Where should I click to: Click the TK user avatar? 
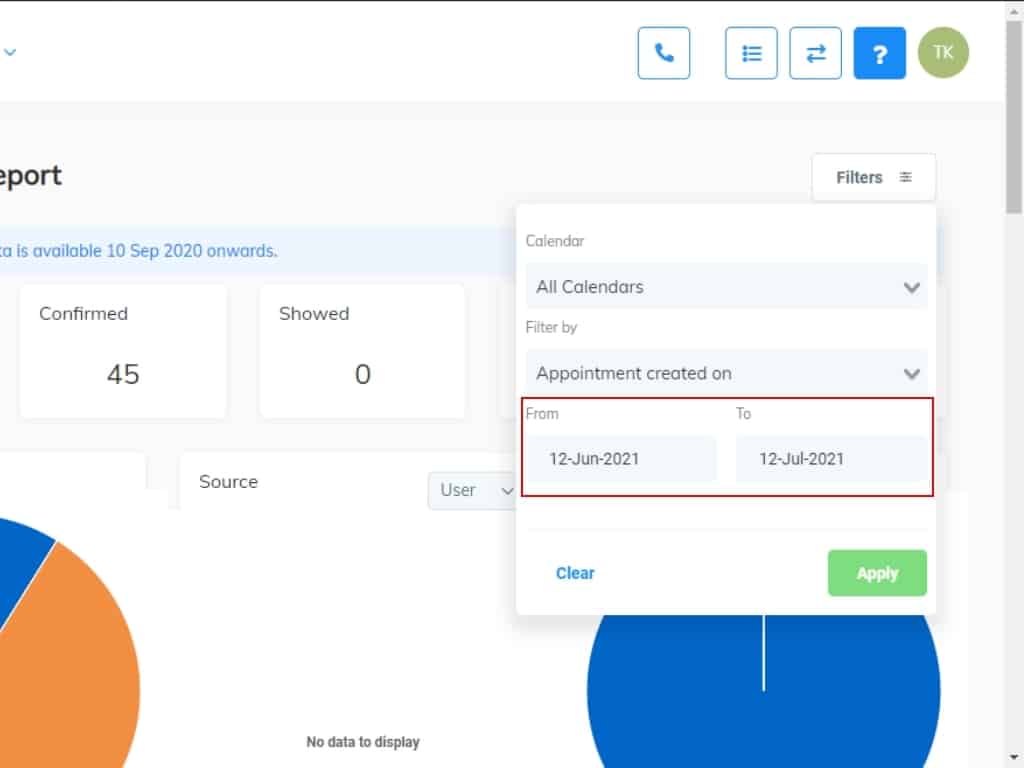click(x=943, y=53)
